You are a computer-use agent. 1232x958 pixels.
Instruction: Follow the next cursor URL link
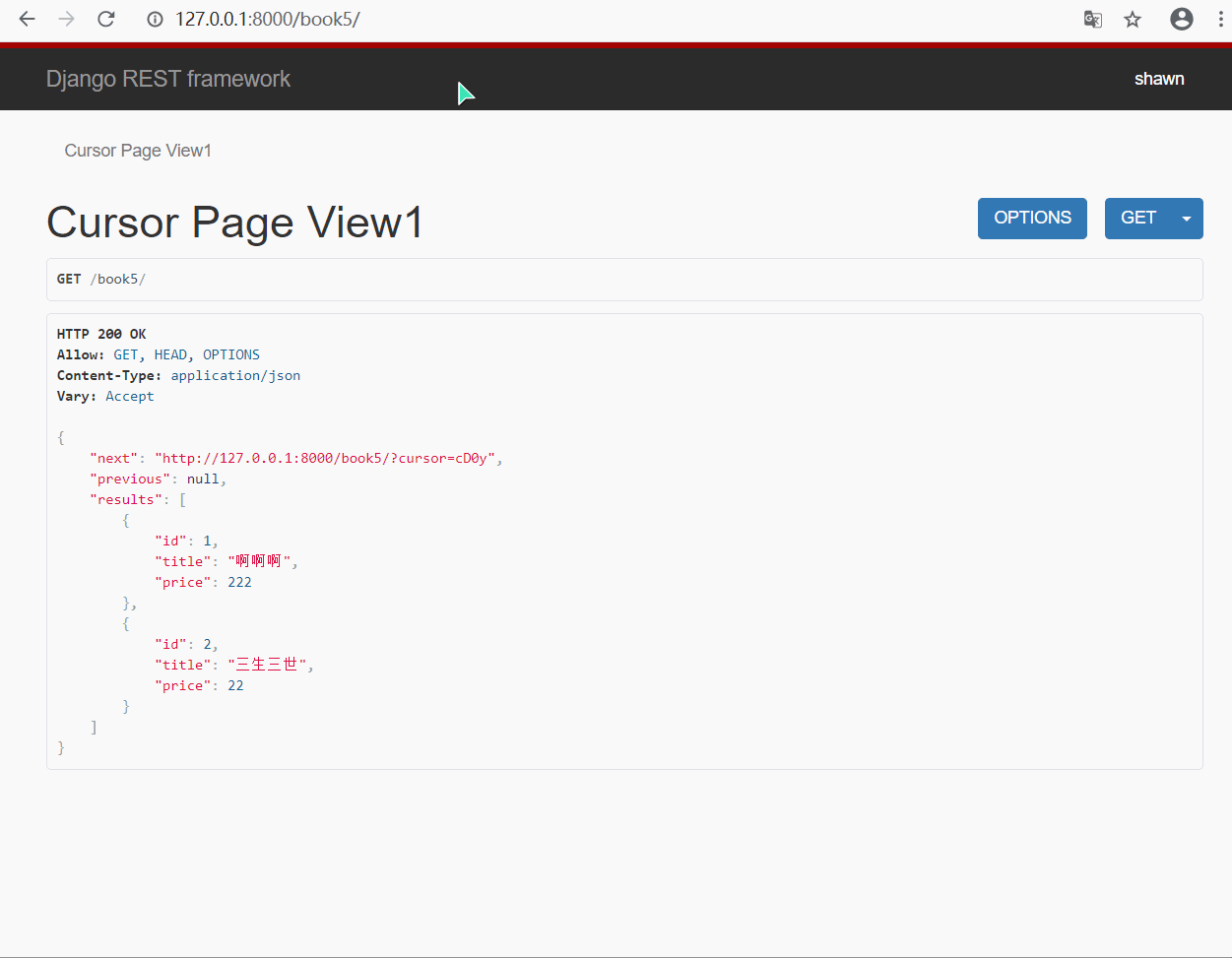click(x=325, y=458)
